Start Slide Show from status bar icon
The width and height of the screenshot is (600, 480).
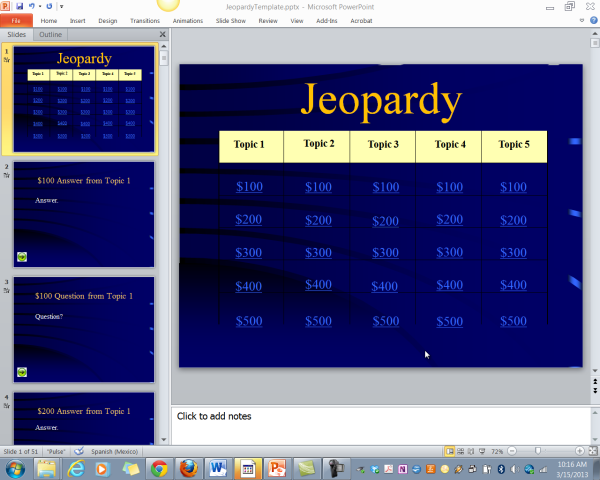tap(482, 452)
